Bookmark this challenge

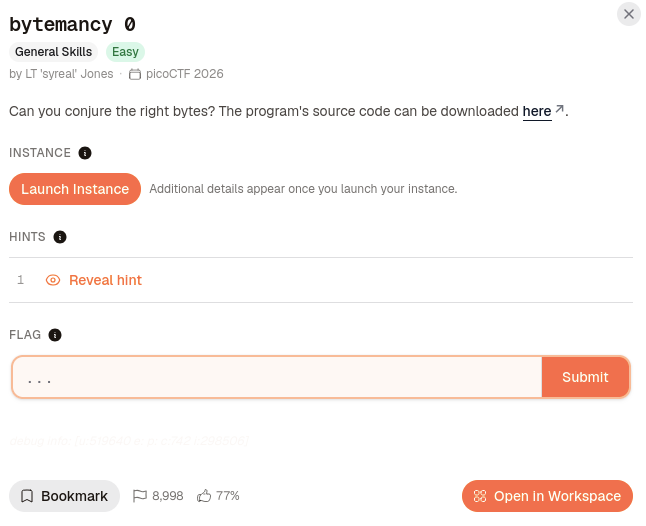tap(64, 496)
